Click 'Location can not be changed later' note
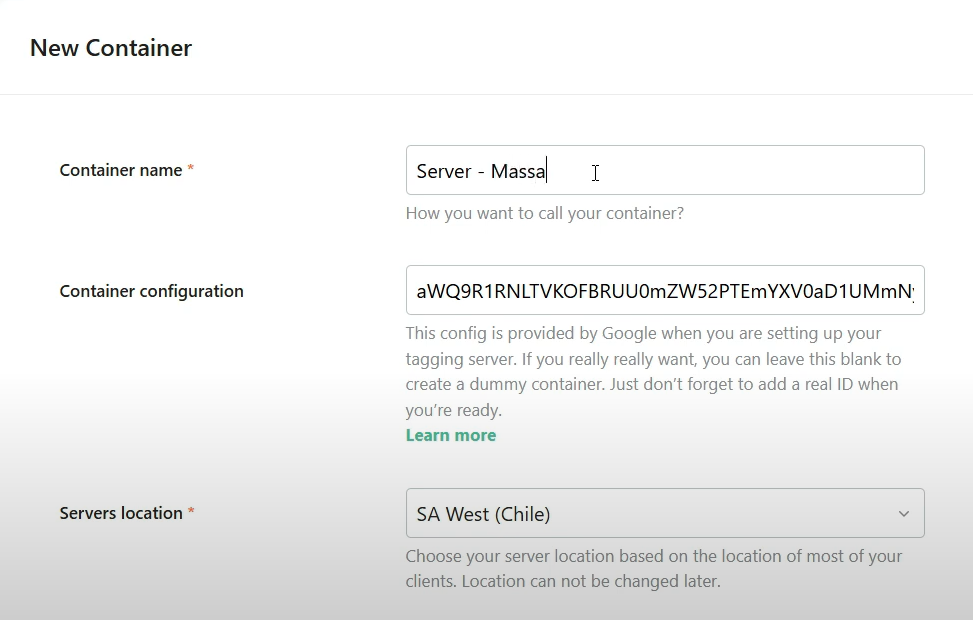This screenshot has width=973, height=620. click(591, 582)
